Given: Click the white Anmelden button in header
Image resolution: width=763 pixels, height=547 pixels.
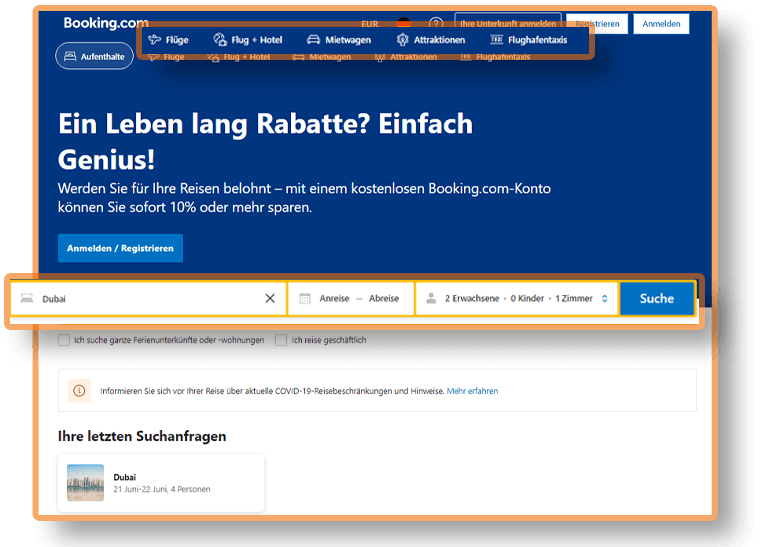Looking at the screenshot, I should pyautogui.click(x=661, y=24).
